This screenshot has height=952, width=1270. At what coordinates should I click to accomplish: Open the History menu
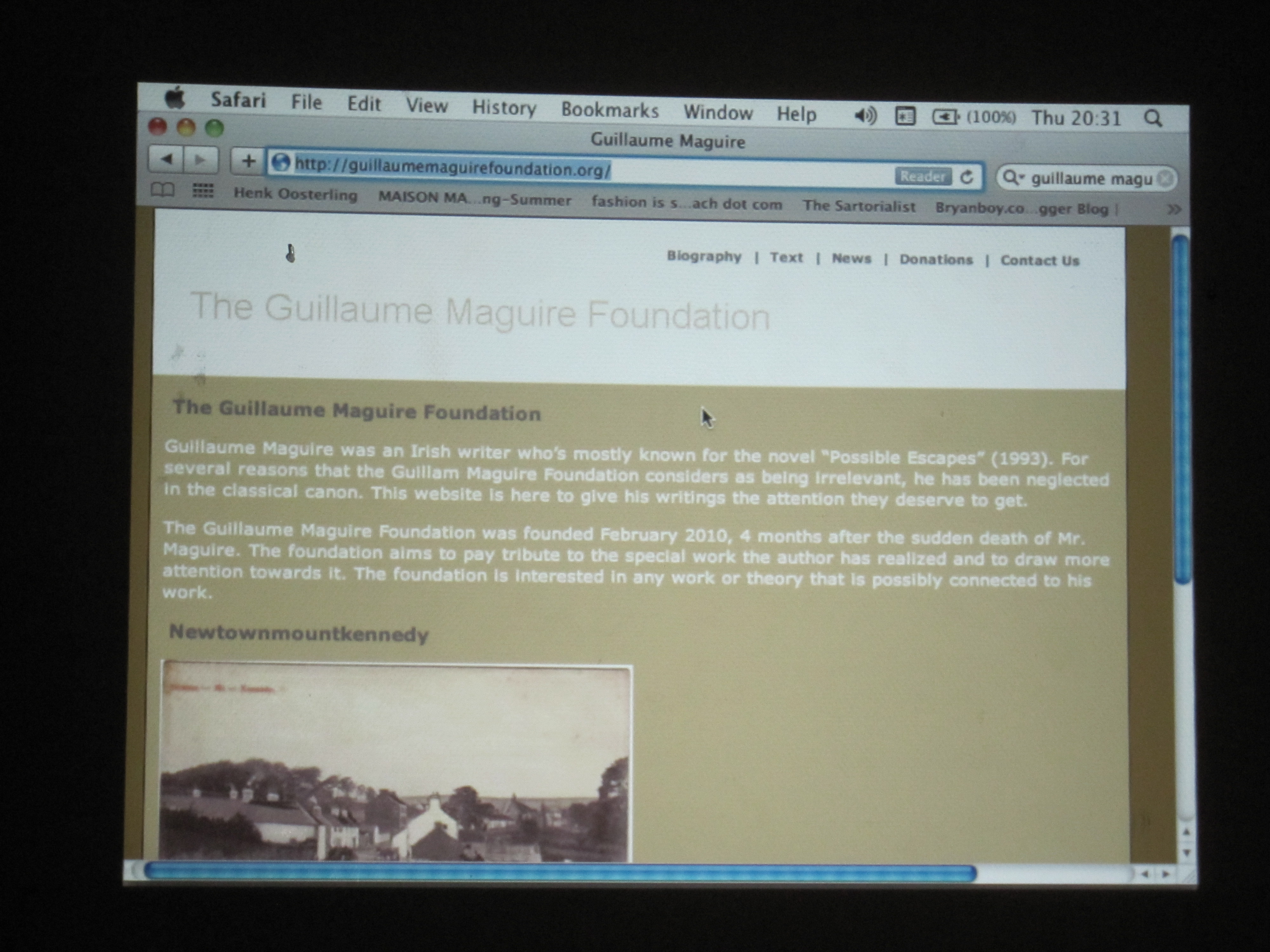coord(504,107)
